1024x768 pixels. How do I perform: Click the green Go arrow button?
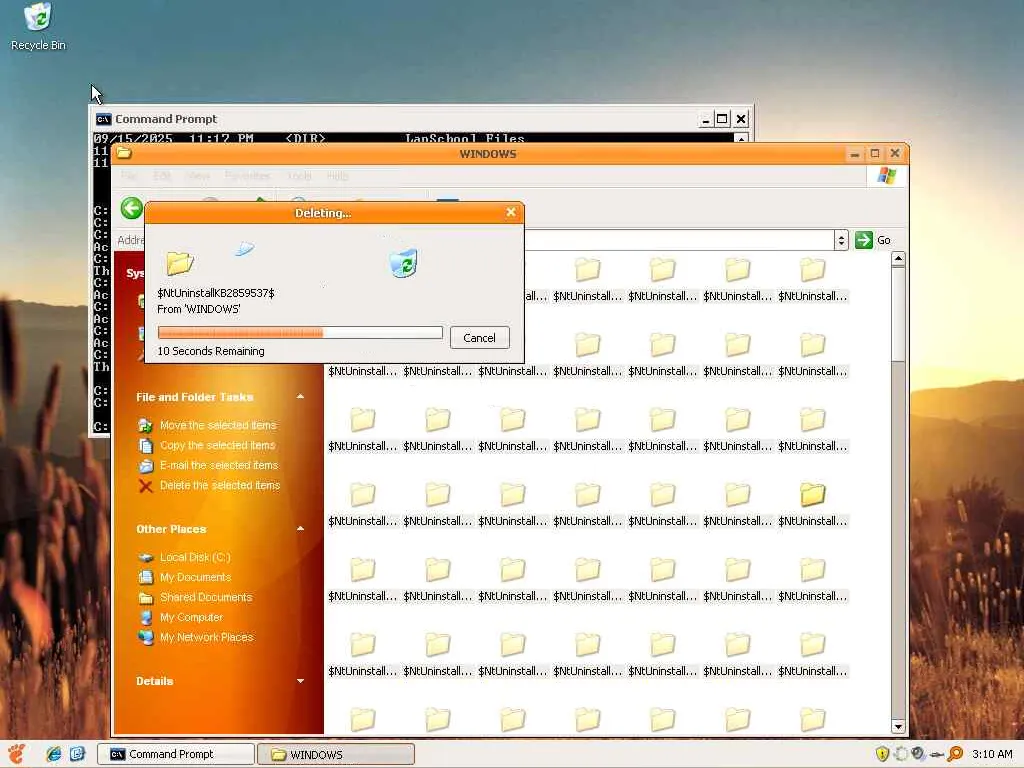tap(863, 240)
